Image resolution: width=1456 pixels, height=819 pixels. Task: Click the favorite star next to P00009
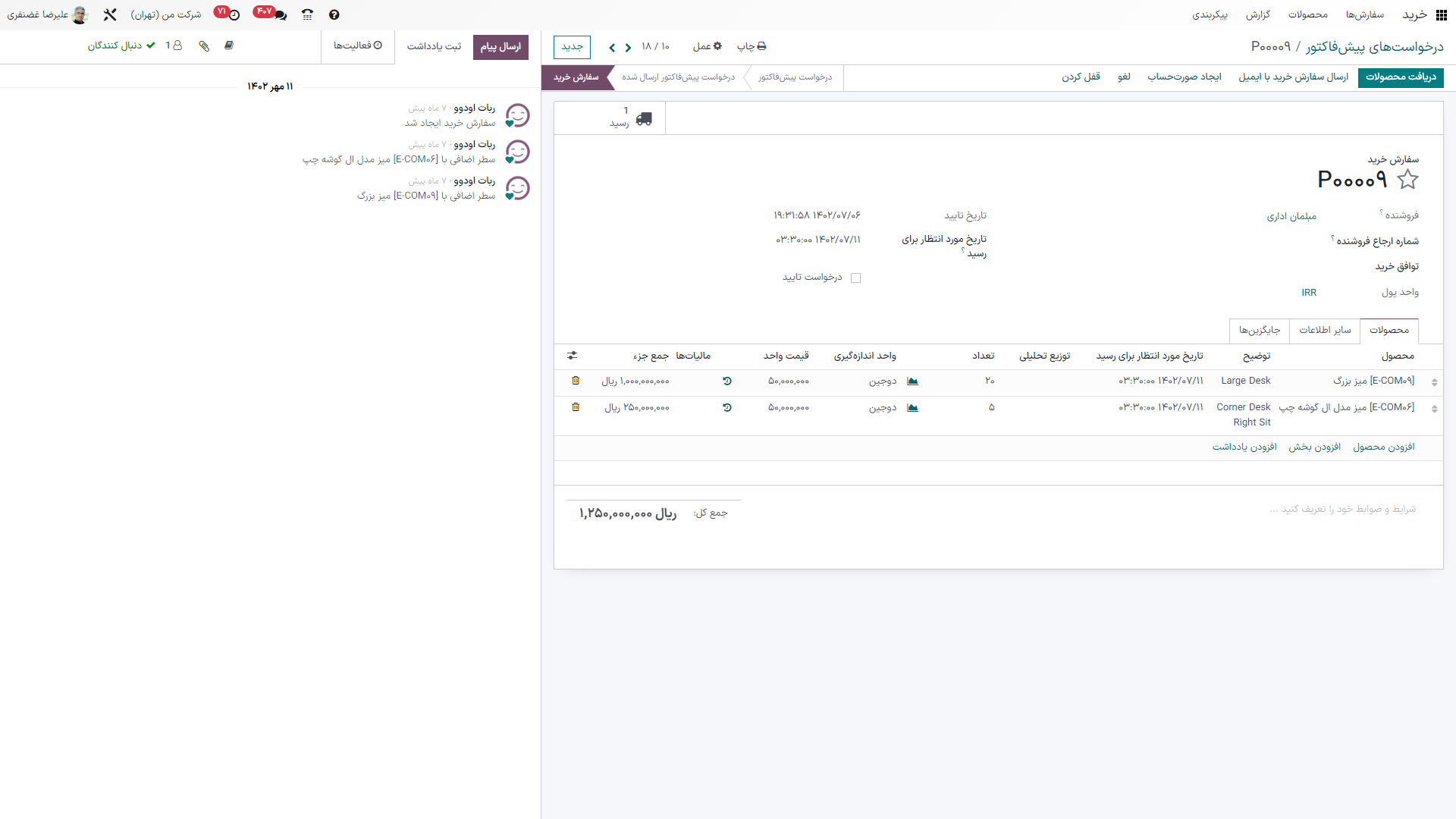[x=1407, y=180]
